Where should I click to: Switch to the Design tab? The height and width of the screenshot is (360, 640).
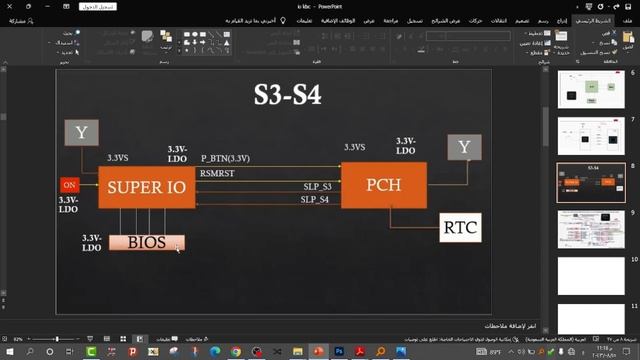pyautogui.click(x=522, y=21)
